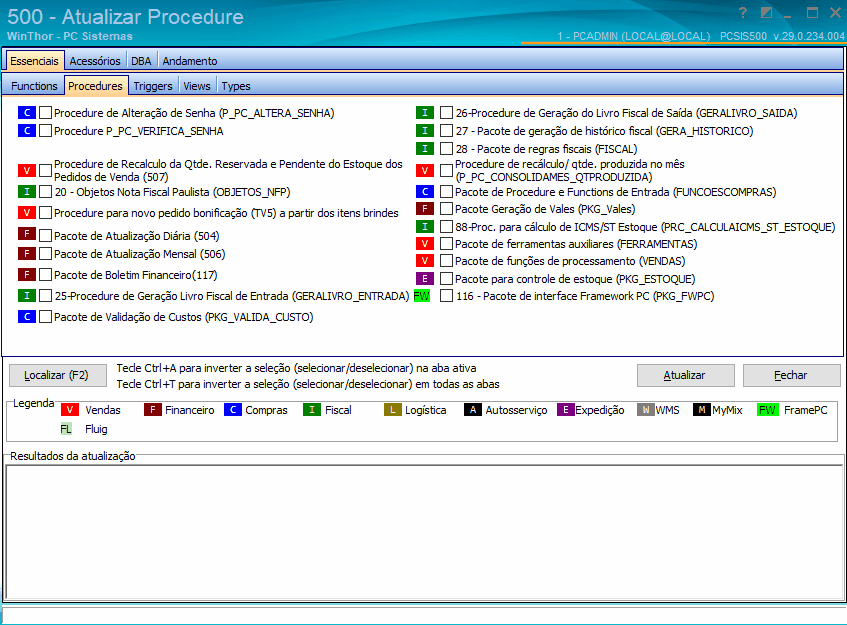Click the help question mark icon in title bar
The image size is (847, 625).
coord(743,12)
